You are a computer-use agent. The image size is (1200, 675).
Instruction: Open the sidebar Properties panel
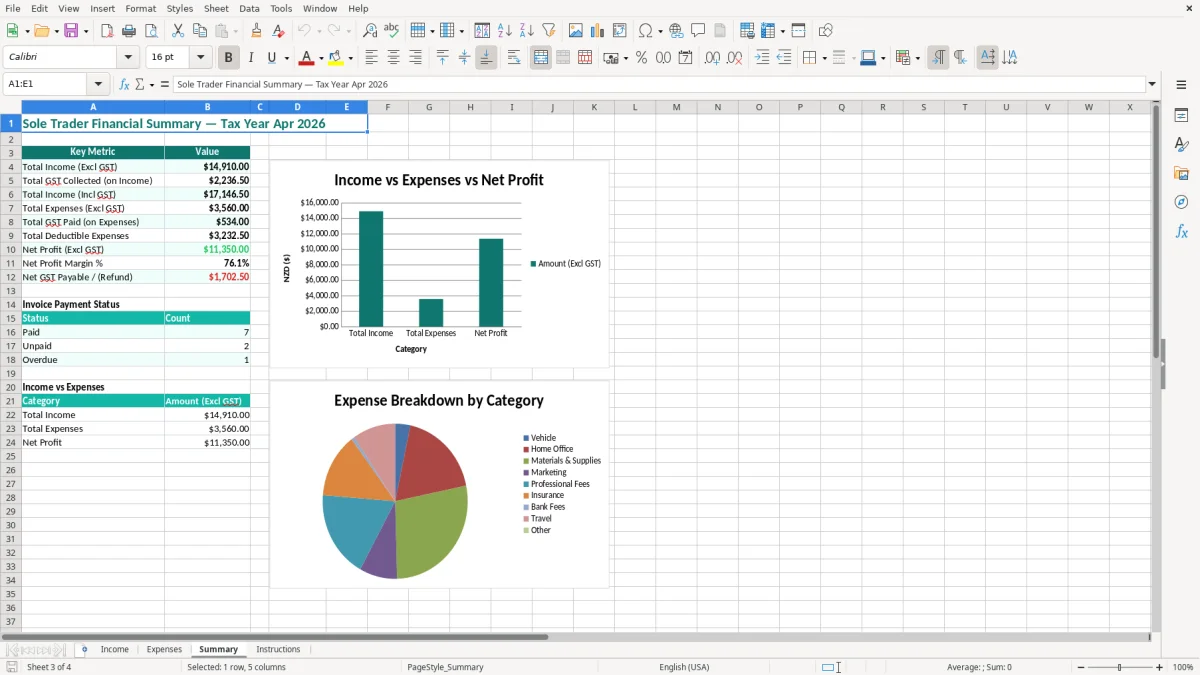click(1181, 116)
